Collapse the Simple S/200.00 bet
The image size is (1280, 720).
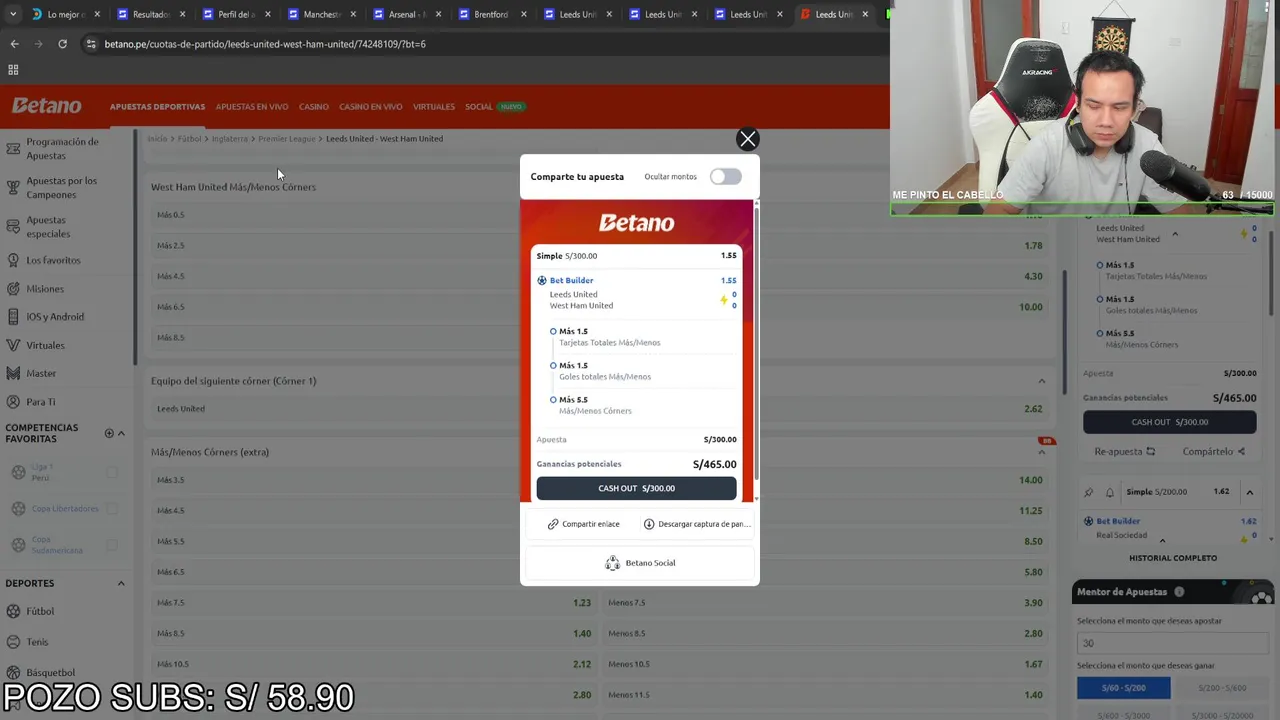[1249, 492]
